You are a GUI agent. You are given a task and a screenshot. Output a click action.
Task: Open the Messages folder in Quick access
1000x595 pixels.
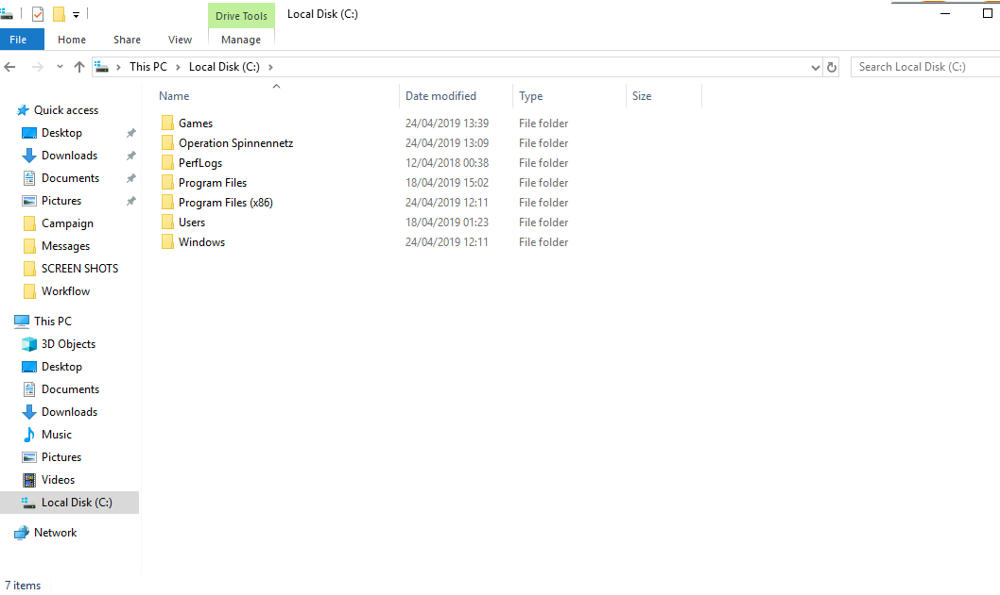[65, 246]
